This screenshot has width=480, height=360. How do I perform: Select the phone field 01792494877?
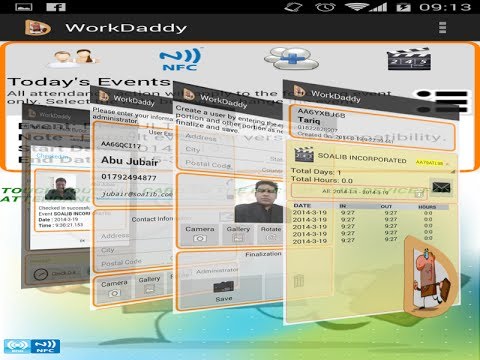coord(129,177)
